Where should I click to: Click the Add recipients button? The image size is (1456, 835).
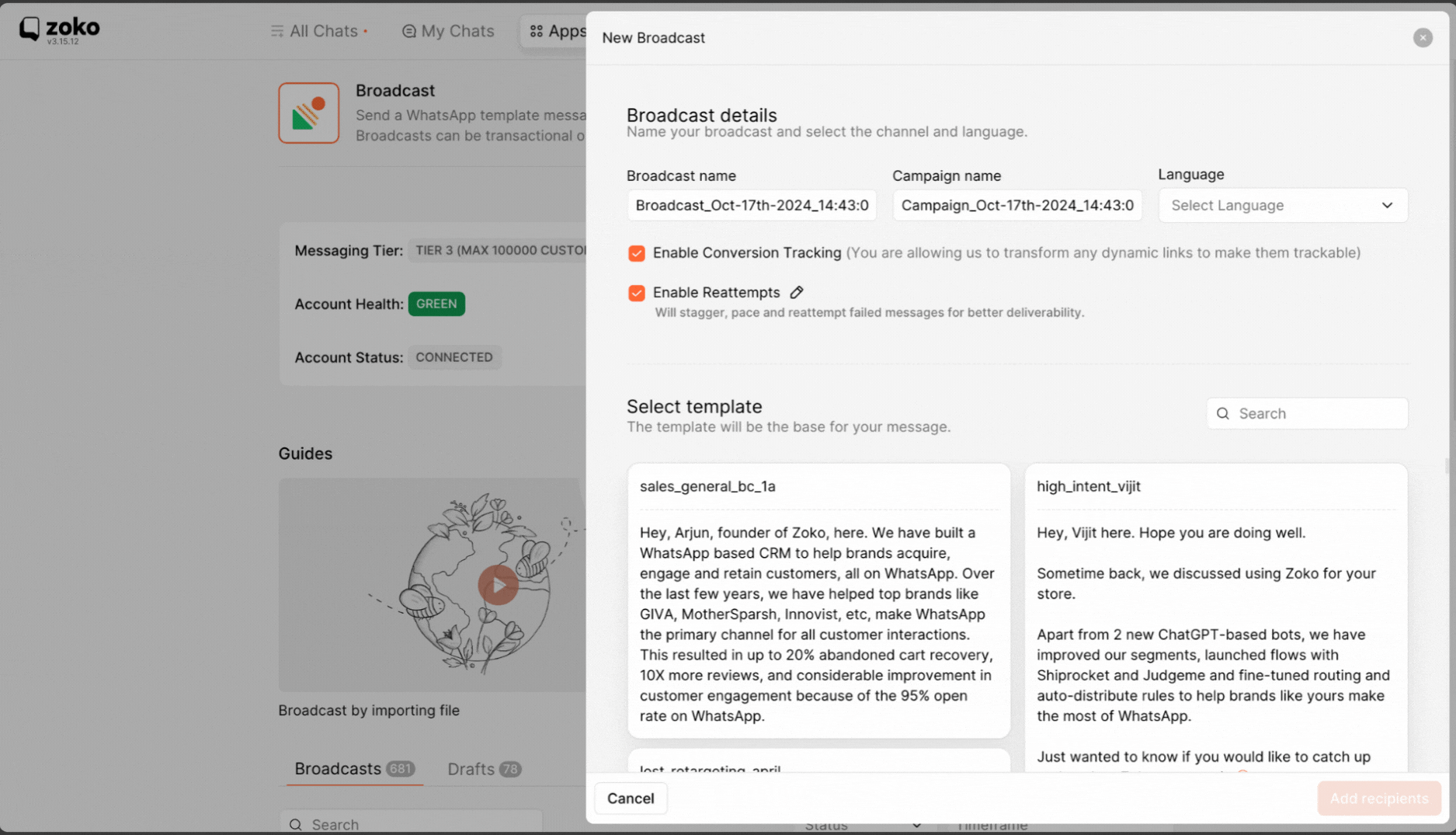pyautogui.click(x=1378, y=798)
